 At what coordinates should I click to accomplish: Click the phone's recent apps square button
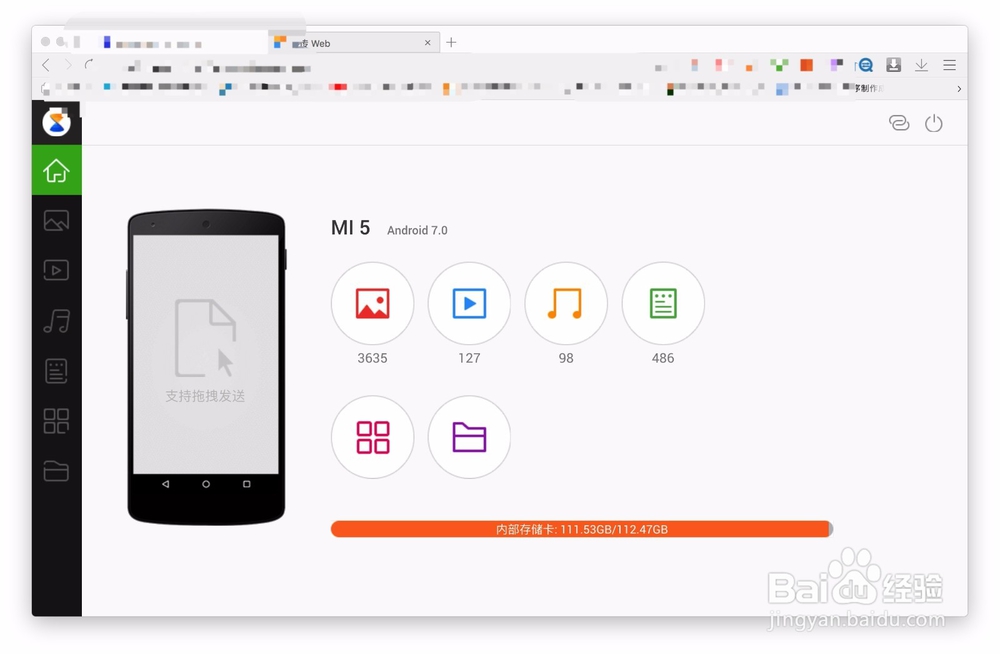tap(247, 484)
